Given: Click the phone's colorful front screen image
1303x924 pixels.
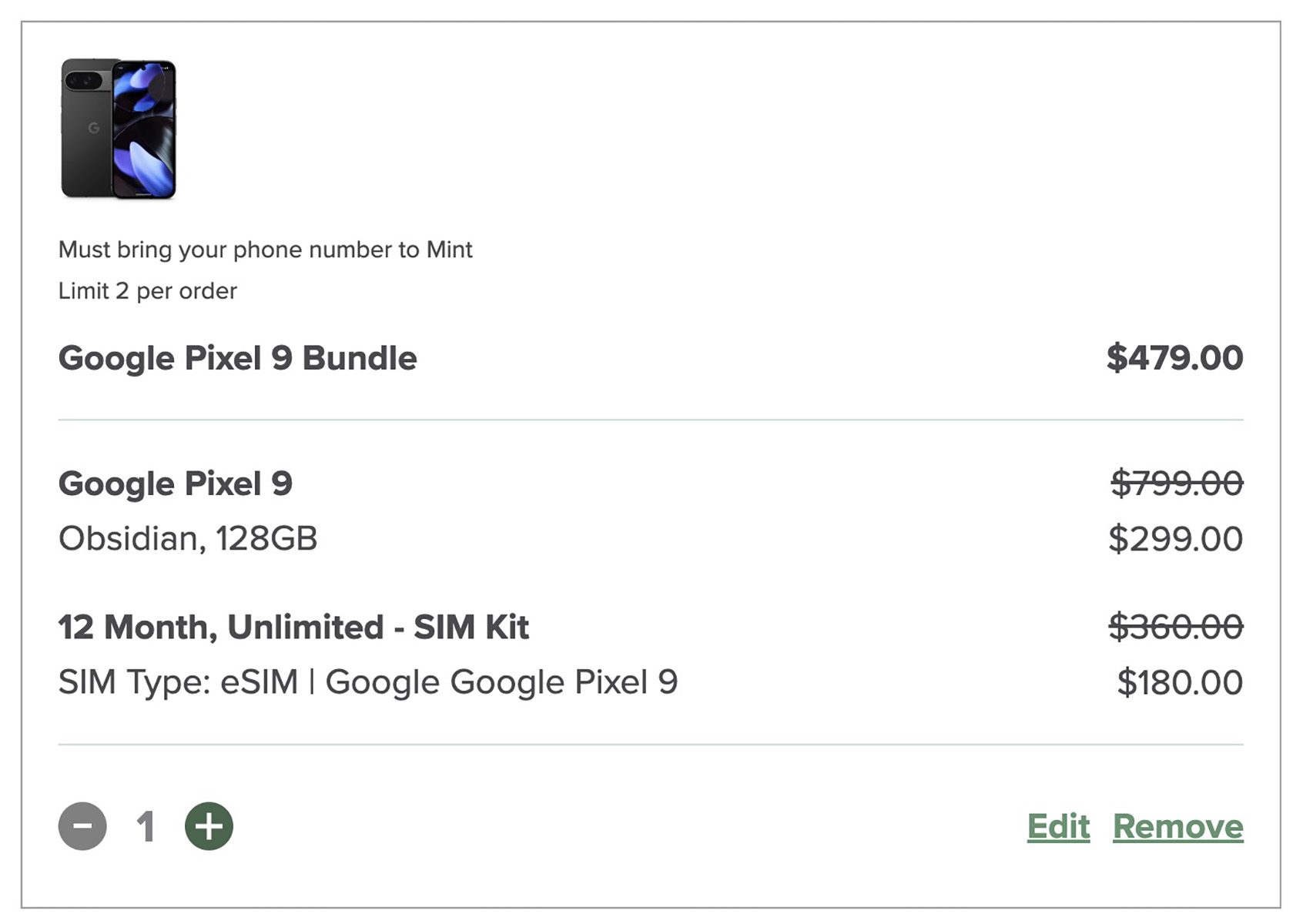Looking at the screenshot, I should (x=145, y=129).
